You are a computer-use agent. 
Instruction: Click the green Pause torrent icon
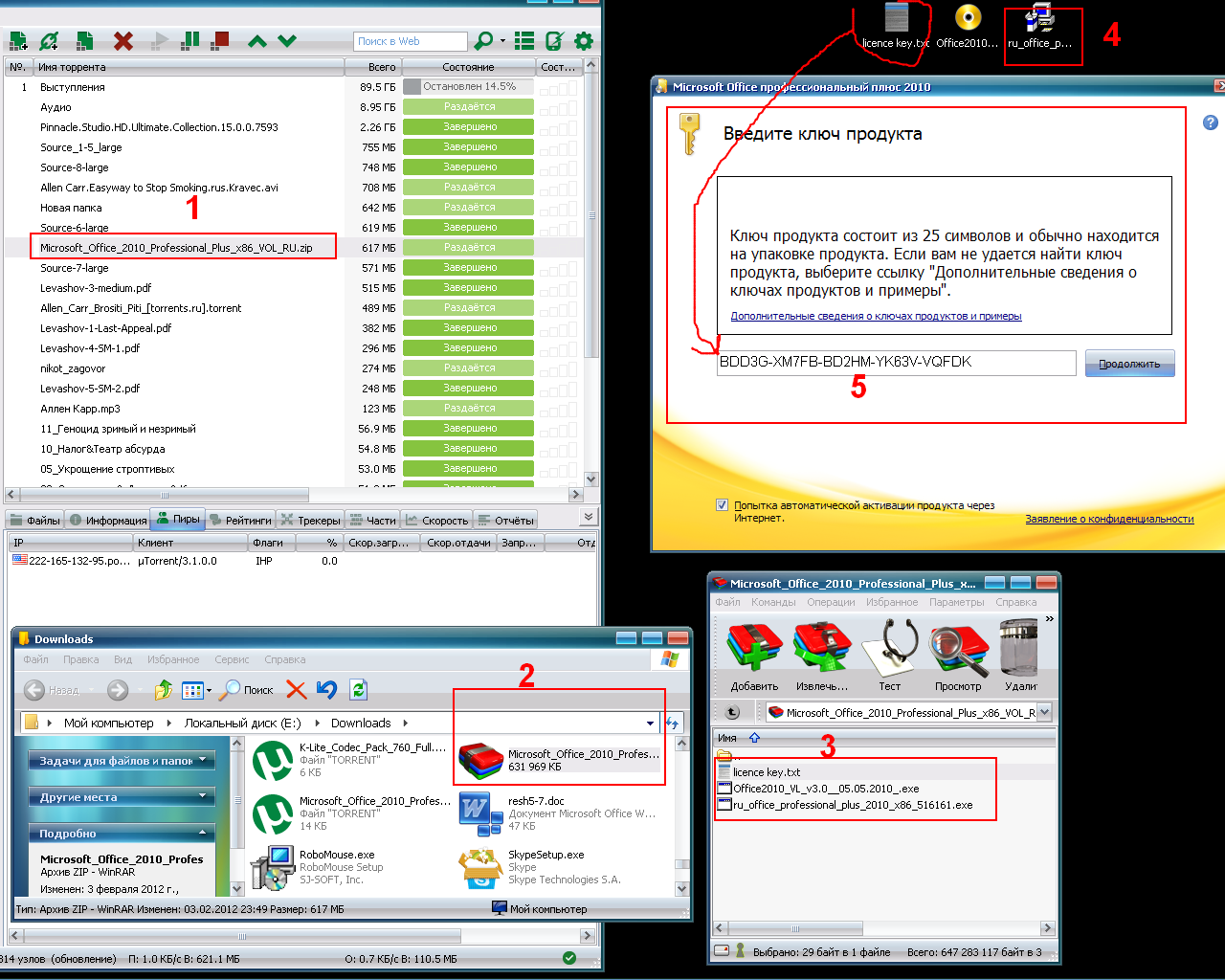tap(191, 40)
